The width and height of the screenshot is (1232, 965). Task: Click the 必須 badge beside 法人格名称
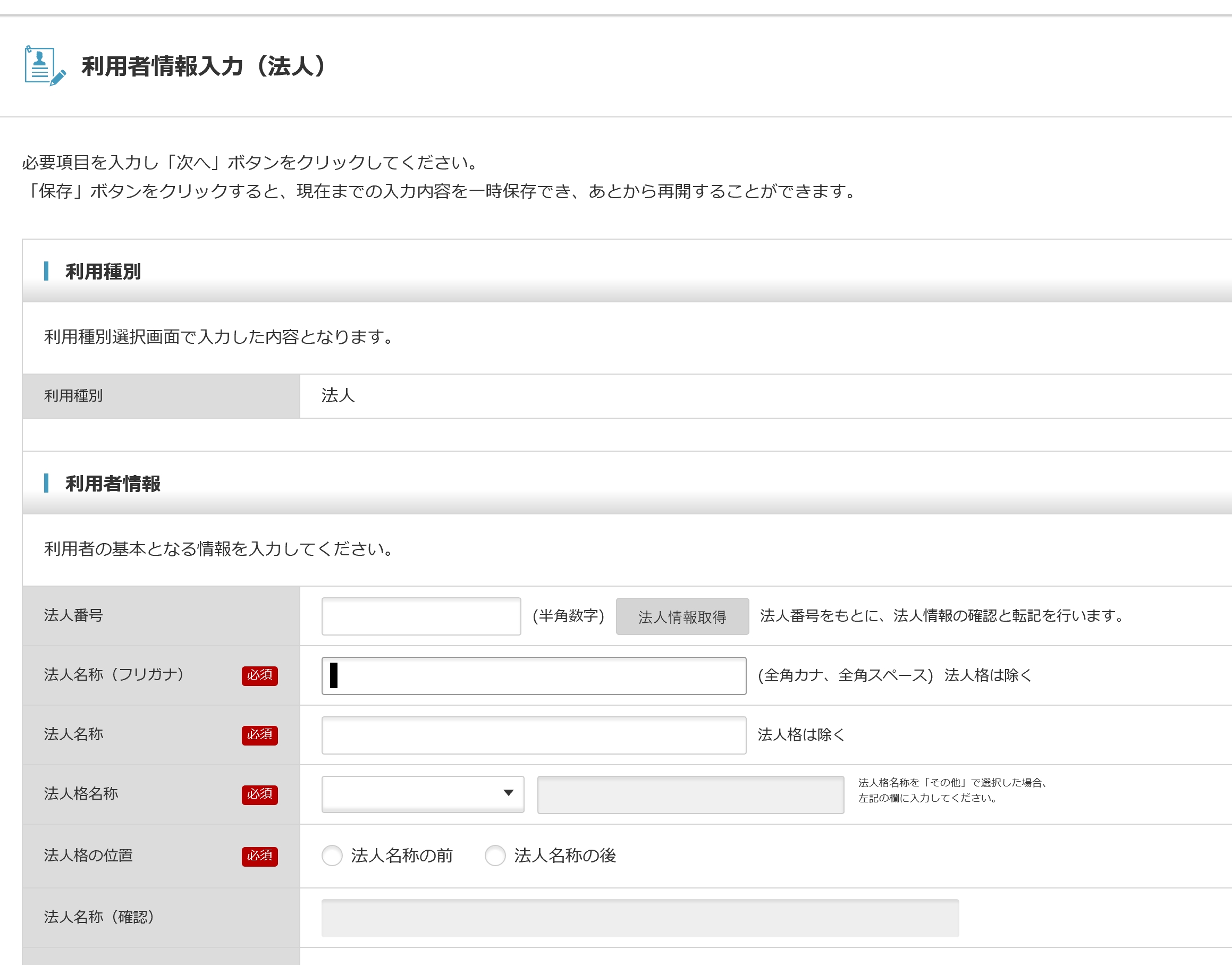[x=259, y=794]
